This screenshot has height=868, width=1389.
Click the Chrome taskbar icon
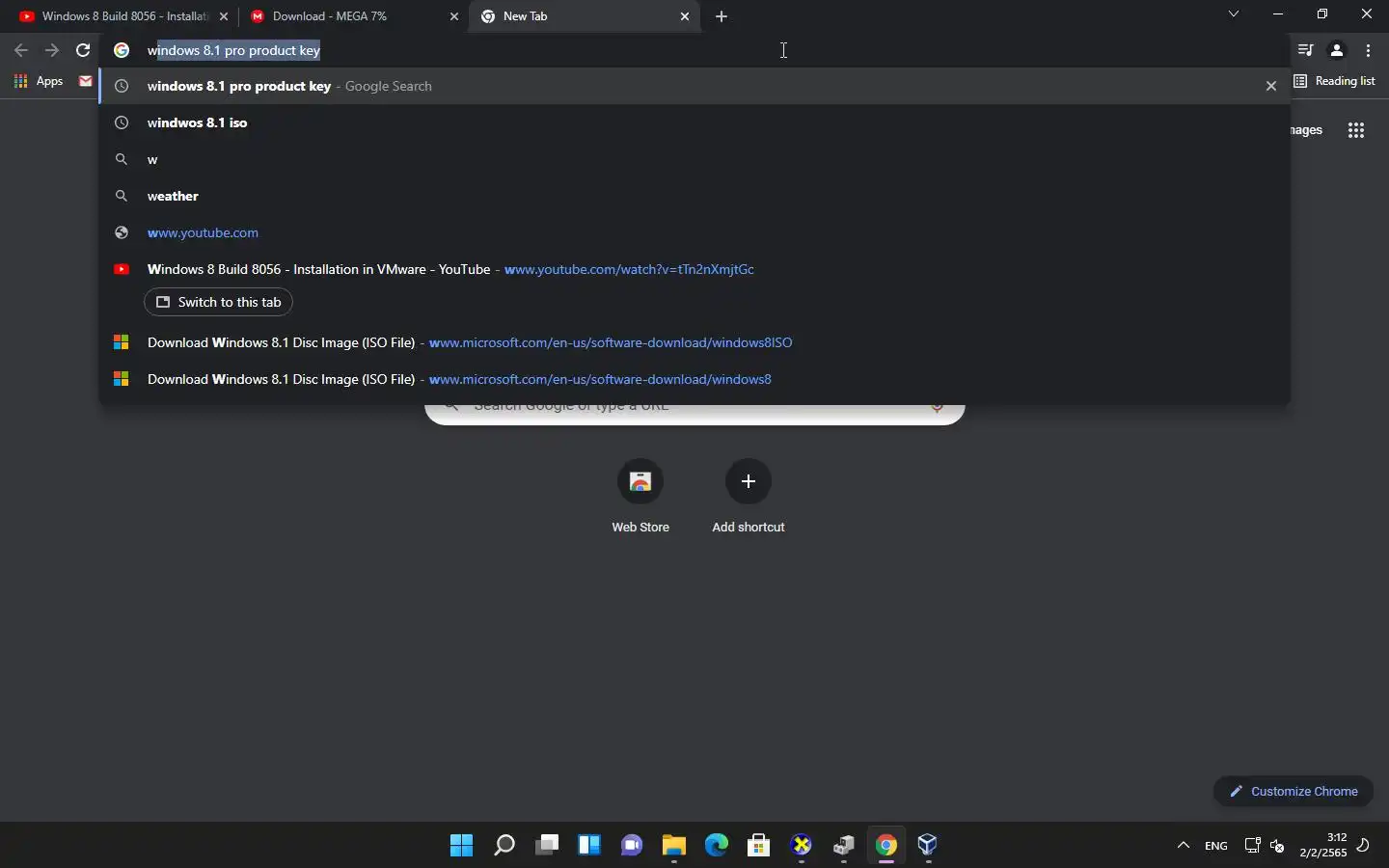point(886,846)
